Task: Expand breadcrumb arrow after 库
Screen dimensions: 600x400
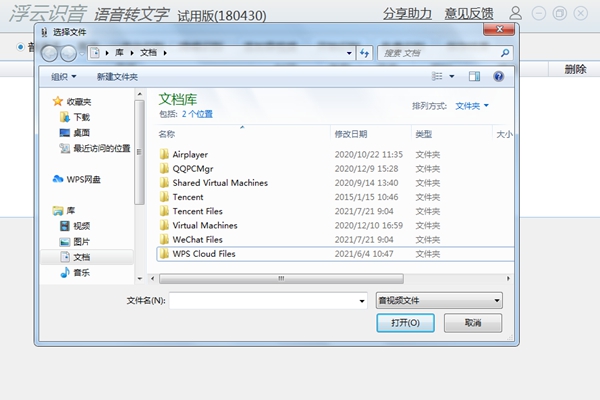Action: click(132, 53)
